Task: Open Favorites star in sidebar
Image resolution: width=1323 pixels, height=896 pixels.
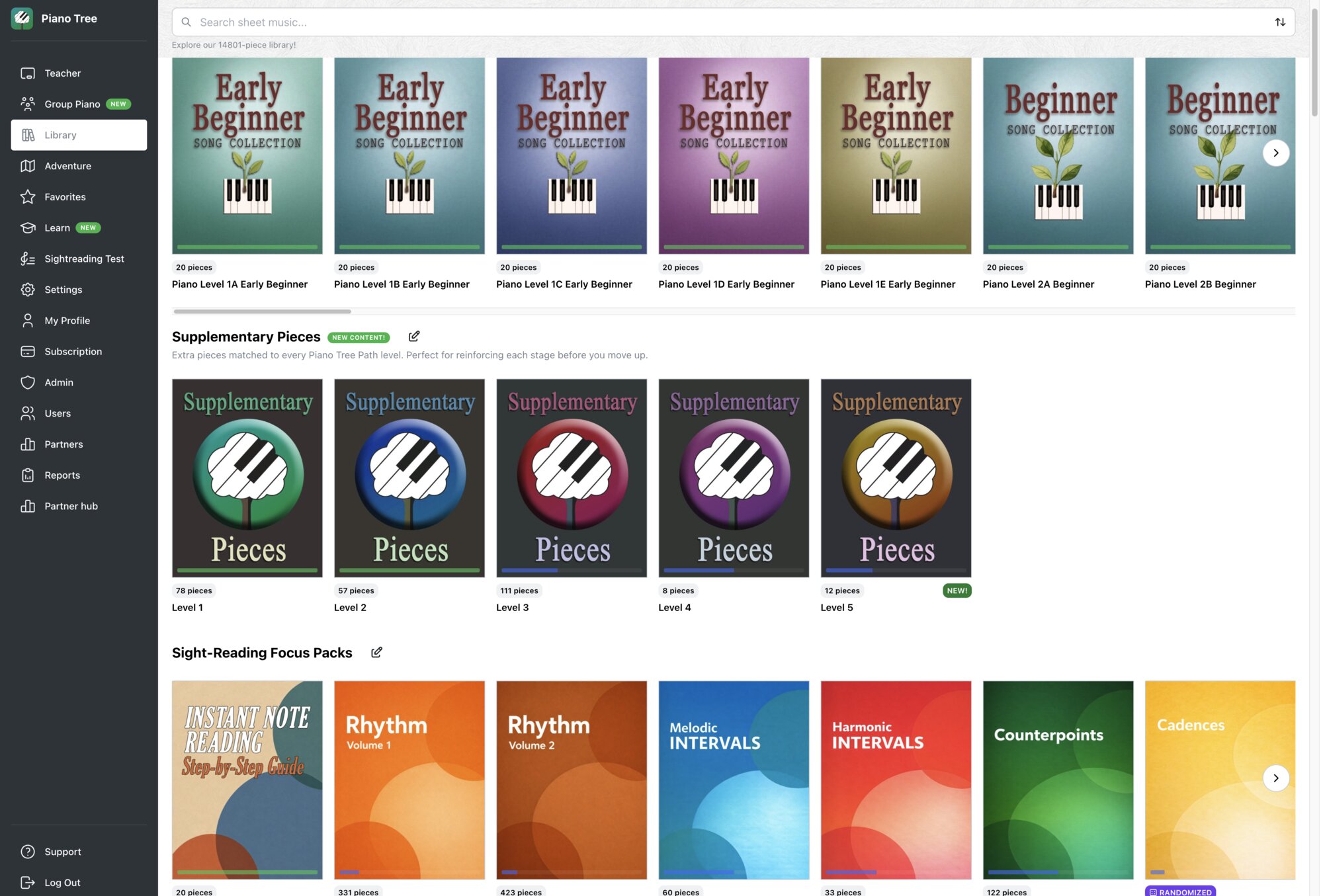Action: (79, 197)
